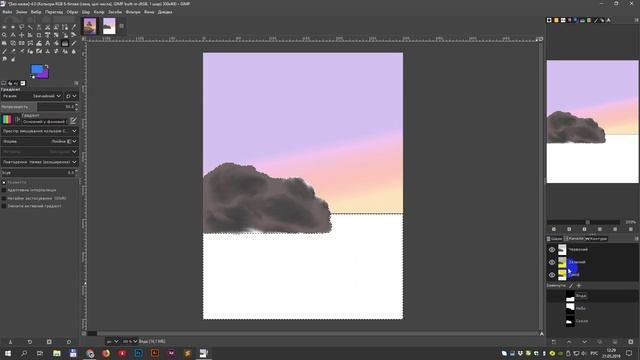The width and height of the screenshot is (640, 360).
Task: Select the Crop tool
Action: click(x=39, y=35)
